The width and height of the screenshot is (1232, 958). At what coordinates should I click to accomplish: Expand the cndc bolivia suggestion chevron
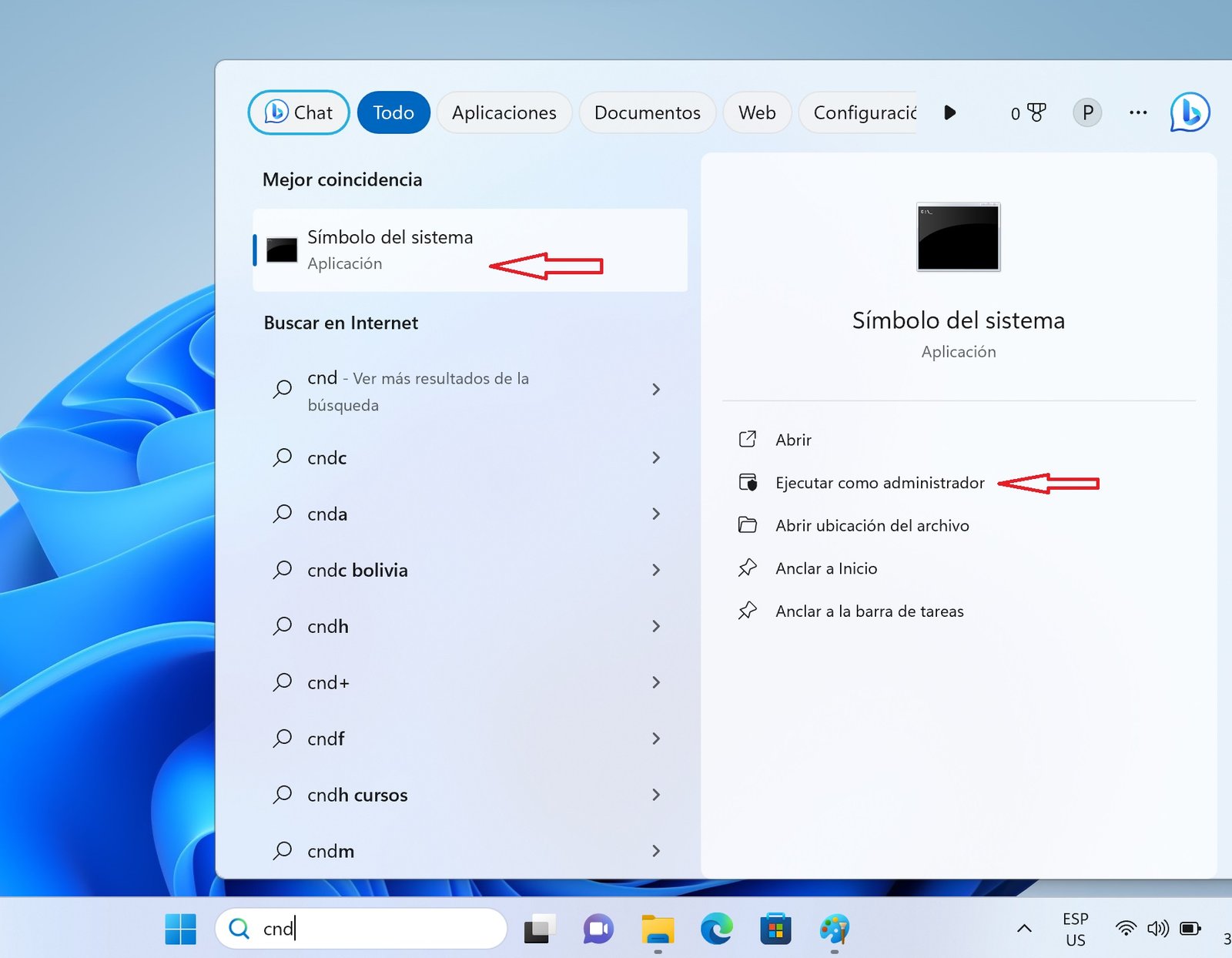tap(656, 571)
